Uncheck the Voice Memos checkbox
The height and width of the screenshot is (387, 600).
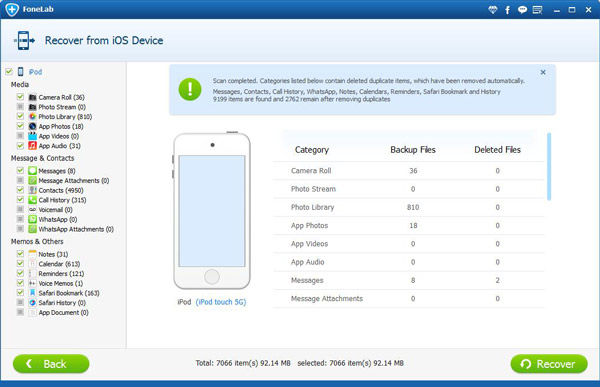pyautogui.click(x=20, y=283)
